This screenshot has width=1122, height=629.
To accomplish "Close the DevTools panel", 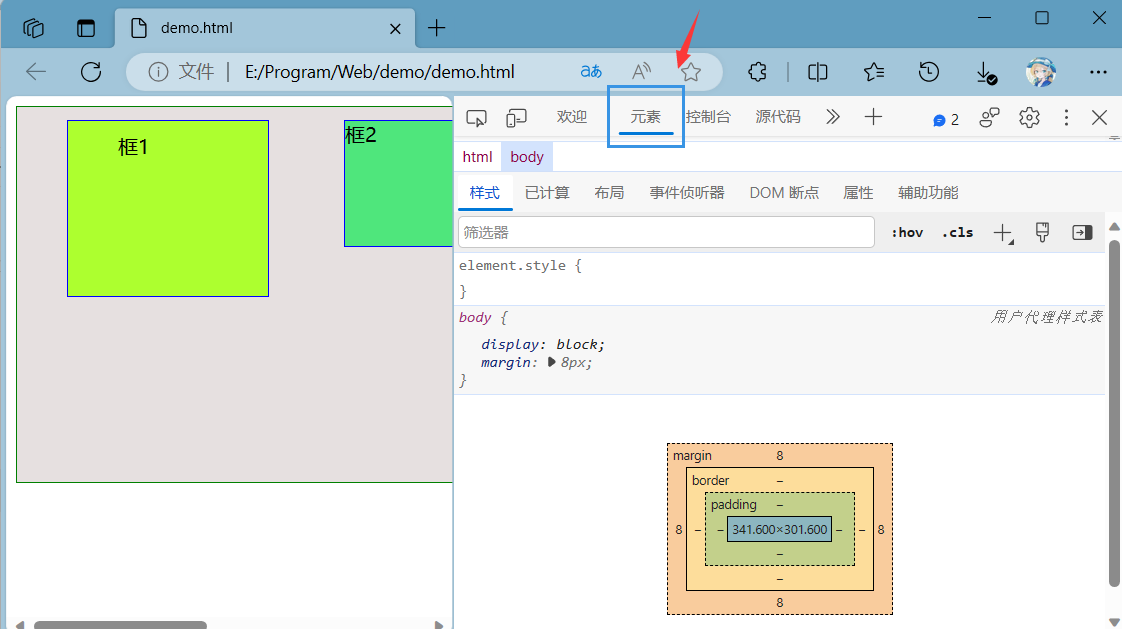I will [1100, 117].
